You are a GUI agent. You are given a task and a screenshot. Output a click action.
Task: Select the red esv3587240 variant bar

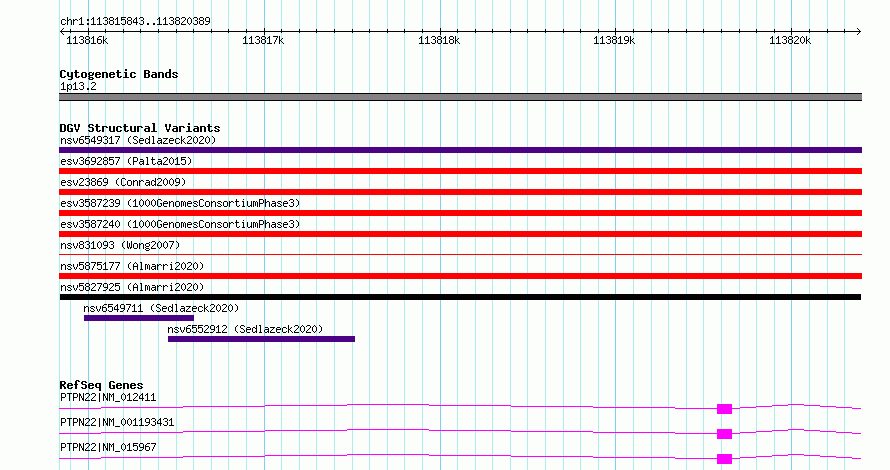(x=460, y=234)
